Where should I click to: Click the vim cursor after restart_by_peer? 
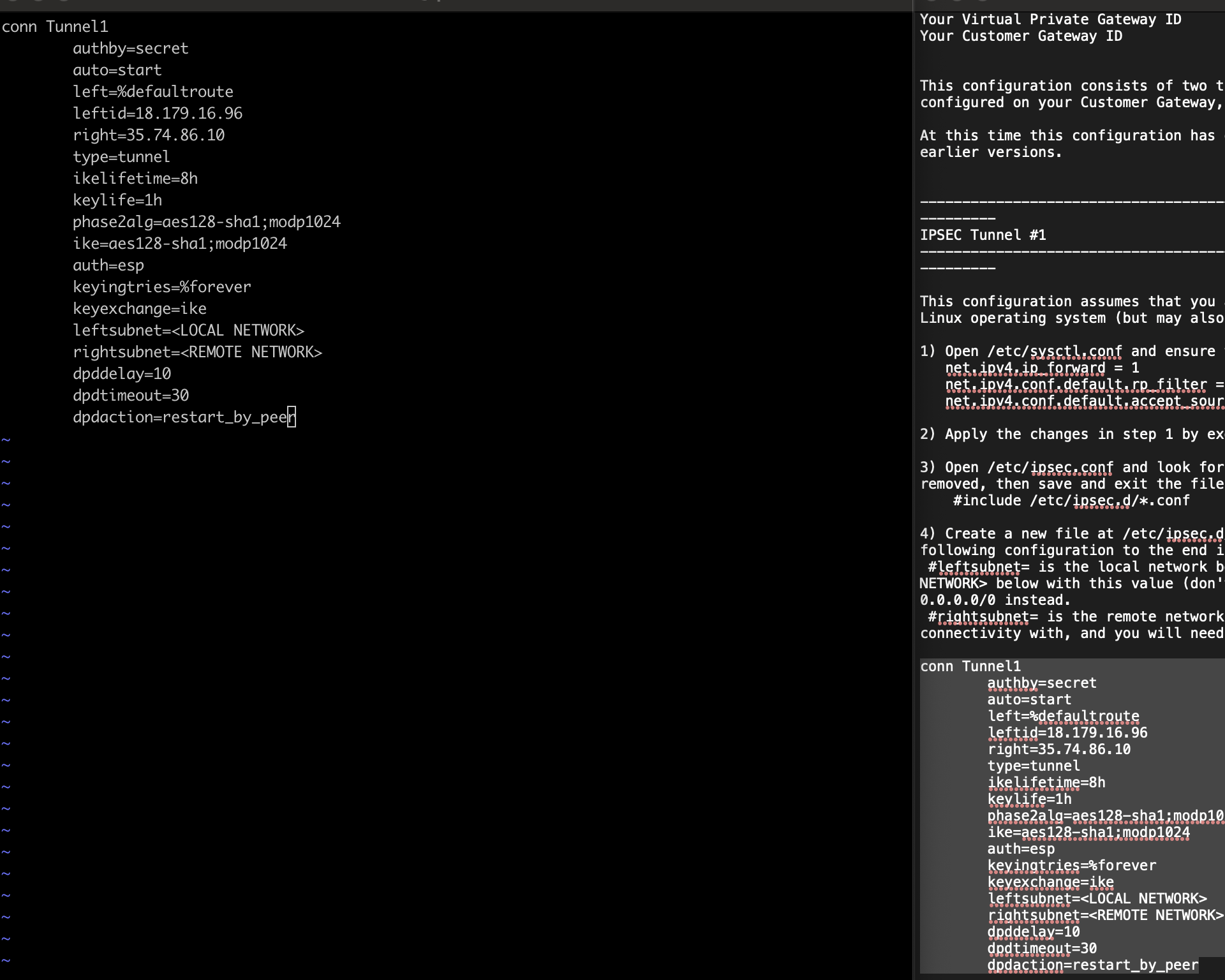pyautogui.click(x=292, y=417)
